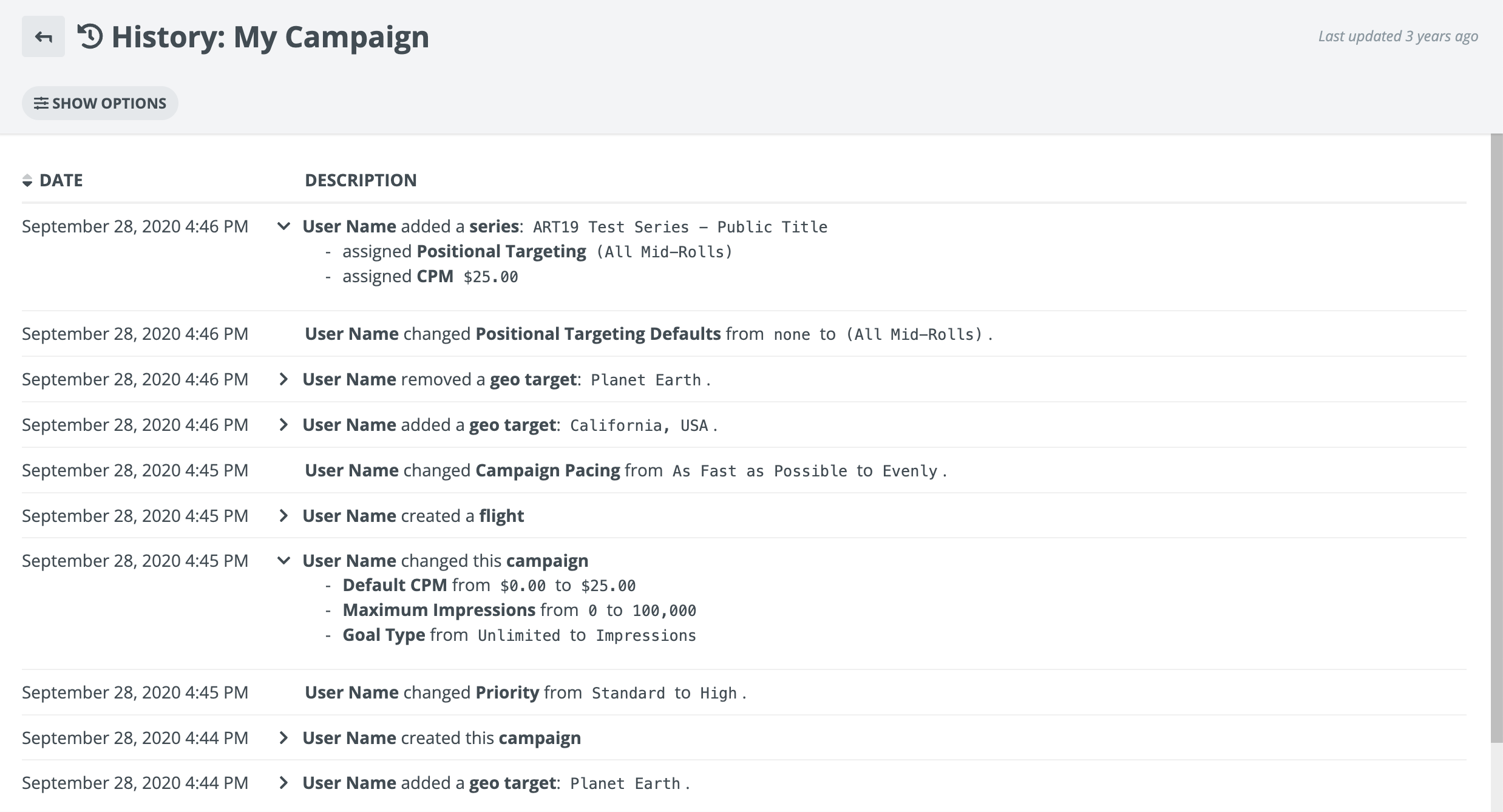
Task: Expand the added Planet Earth geo target
Action: (x=283, y=783)
